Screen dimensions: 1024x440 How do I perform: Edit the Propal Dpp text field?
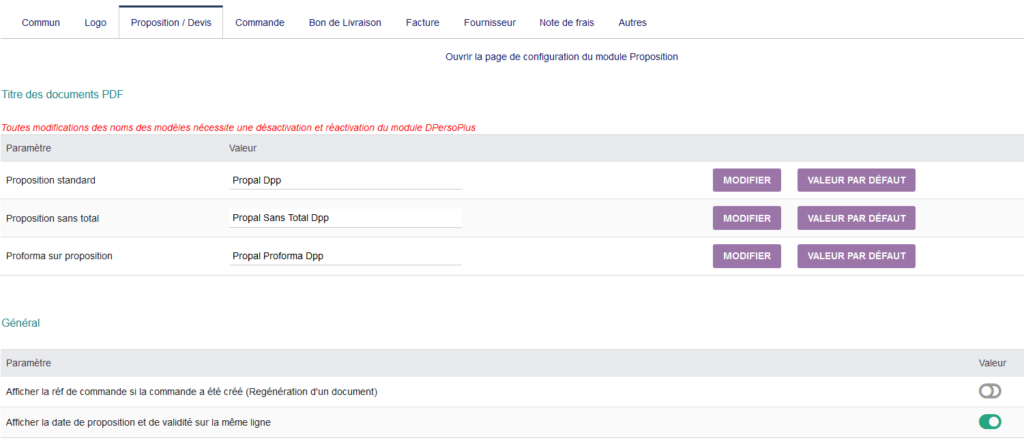point(345,180)
